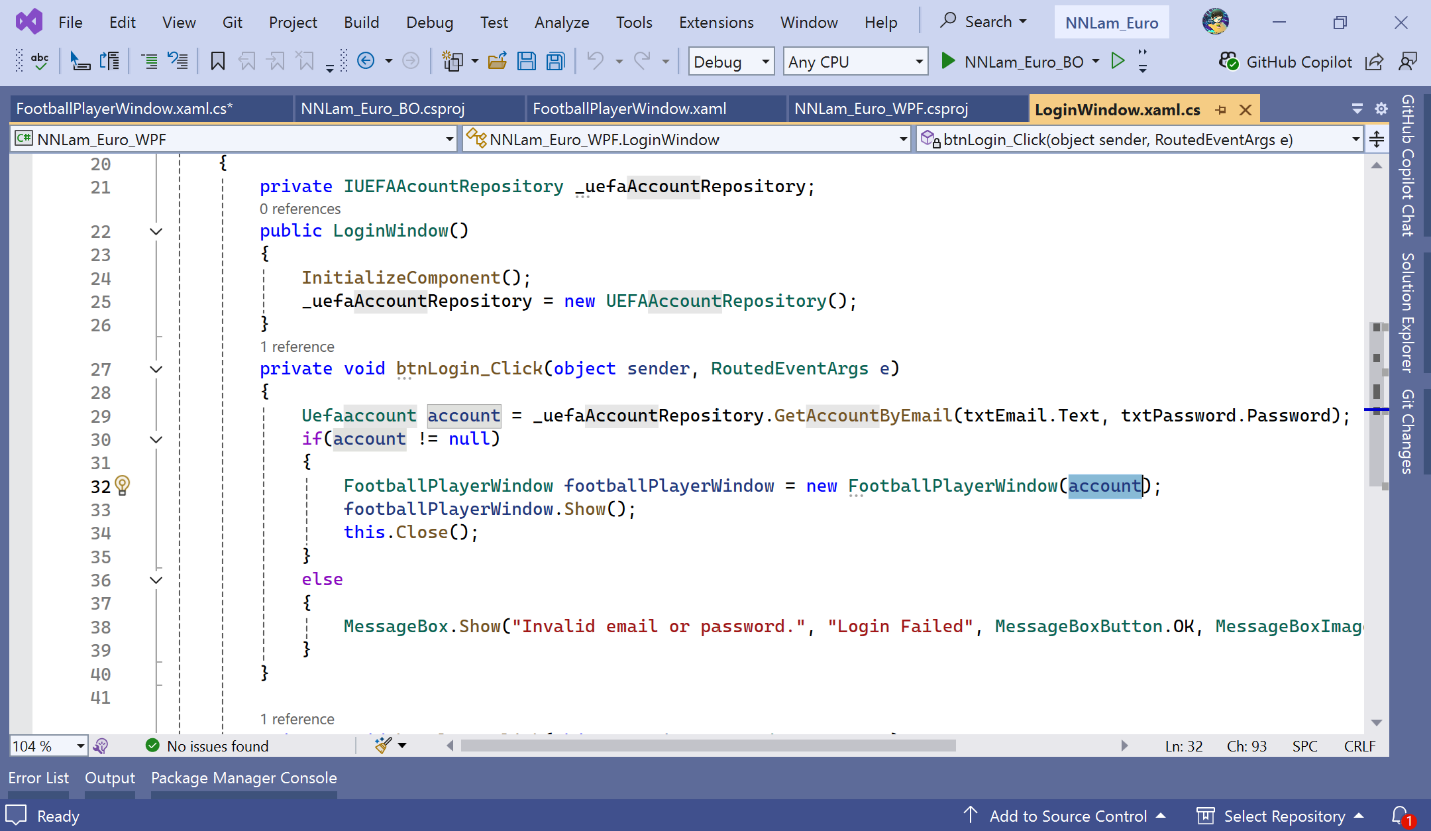Collapse the else block at line 36

(156, 579)
